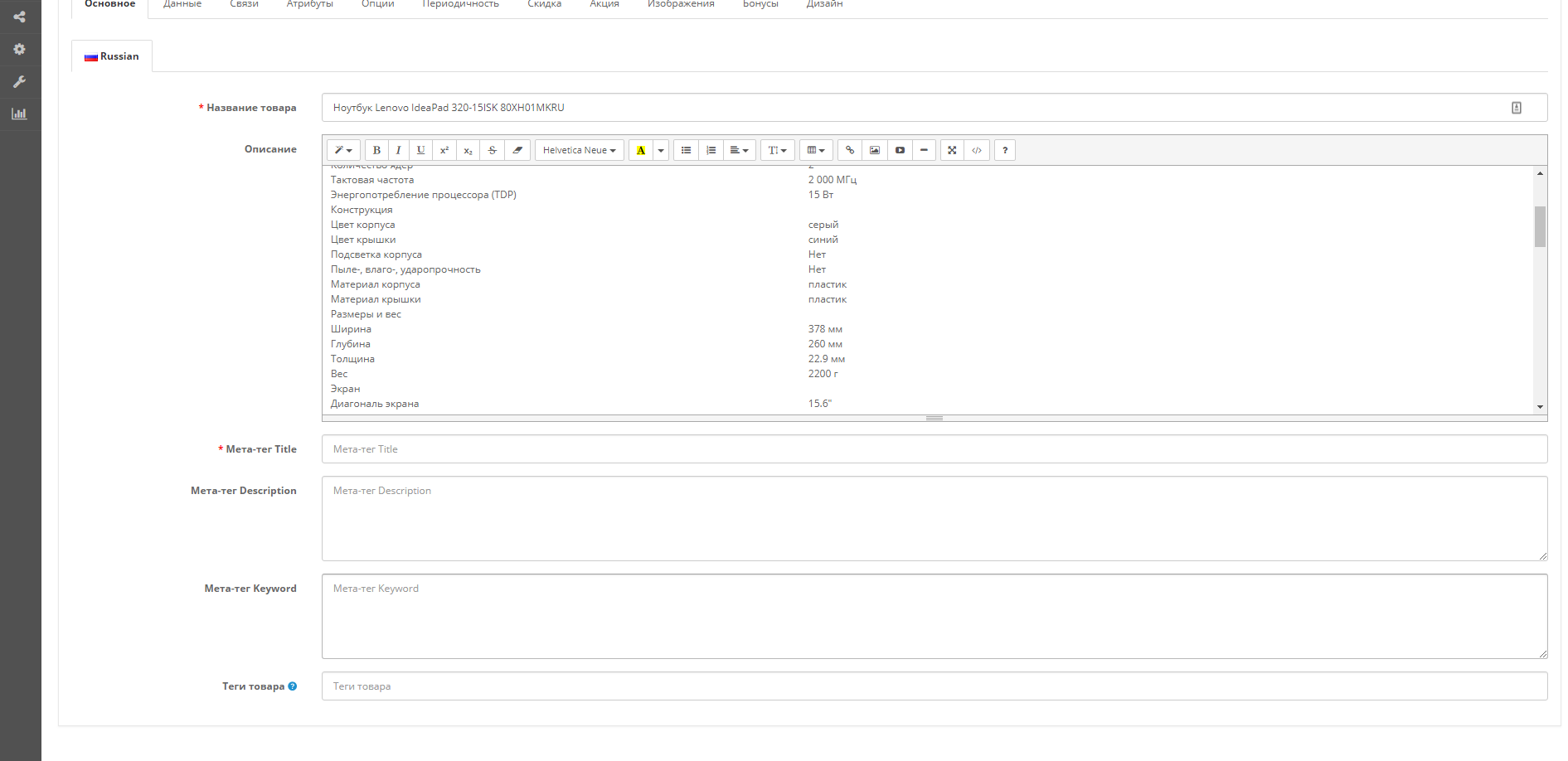Click the 'Цвет корпуса' row text
1568x761 pixels.
click(363, 225)
